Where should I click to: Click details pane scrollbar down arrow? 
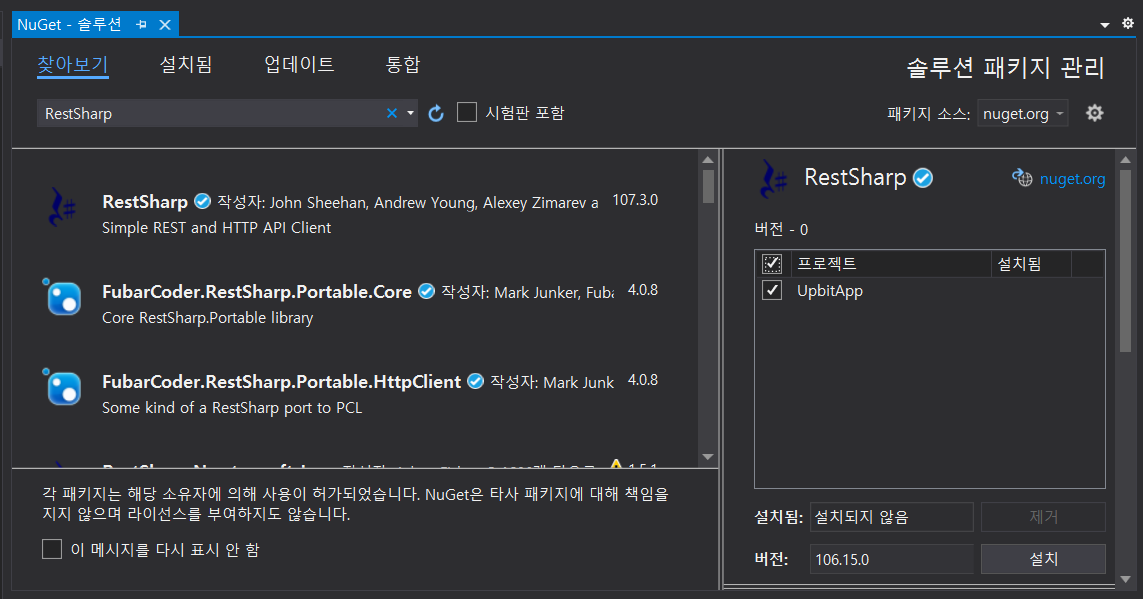tap(1126, 579)
